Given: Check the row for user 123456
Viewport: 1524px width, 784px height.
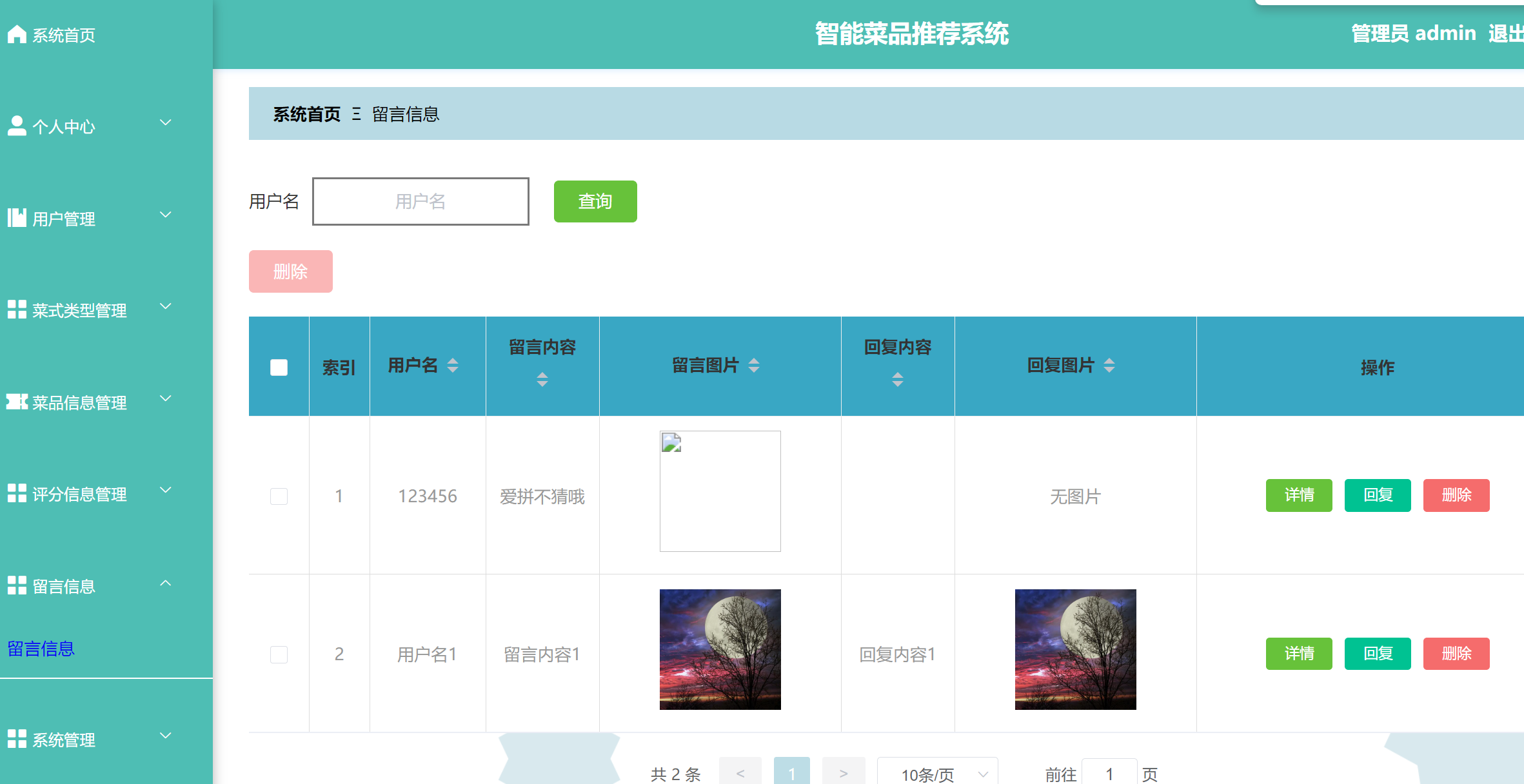Looking at the screenshot, I should click(x=279, y=496).
